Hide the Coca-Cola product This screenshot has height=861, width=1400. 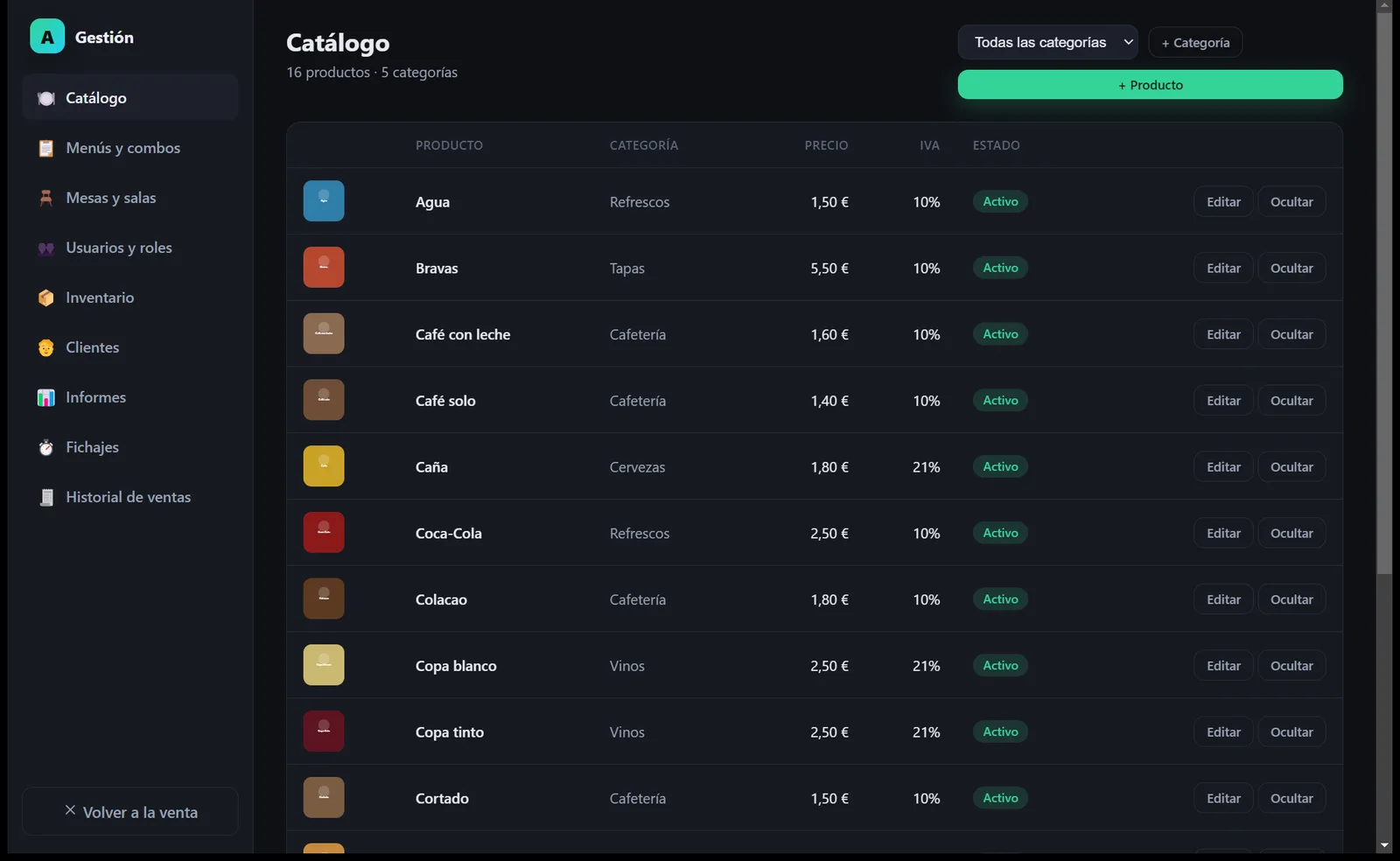coord(1291,533)
